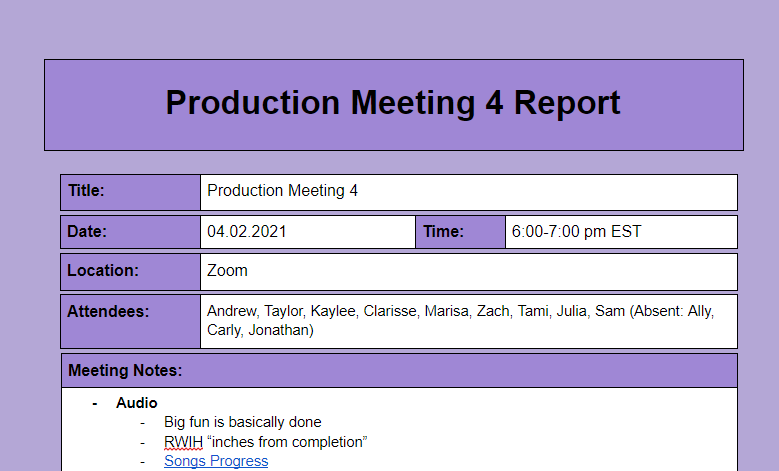Click the Big fun is basically done line

pos(242,422)
